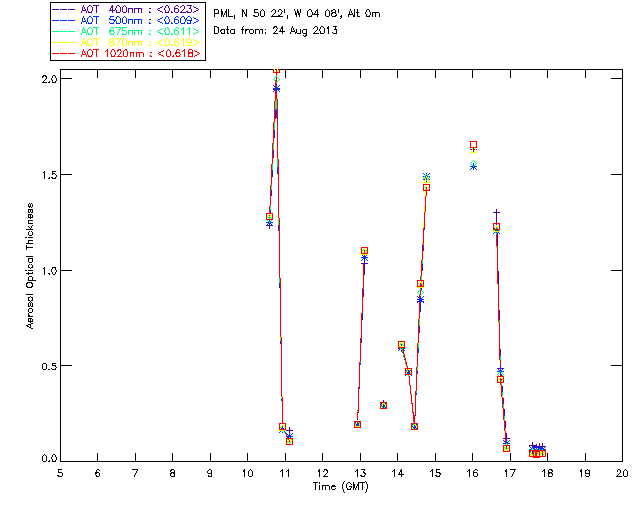
Task: Click the 'Time (GMT)' x-axis label
Action: (340, 487)
